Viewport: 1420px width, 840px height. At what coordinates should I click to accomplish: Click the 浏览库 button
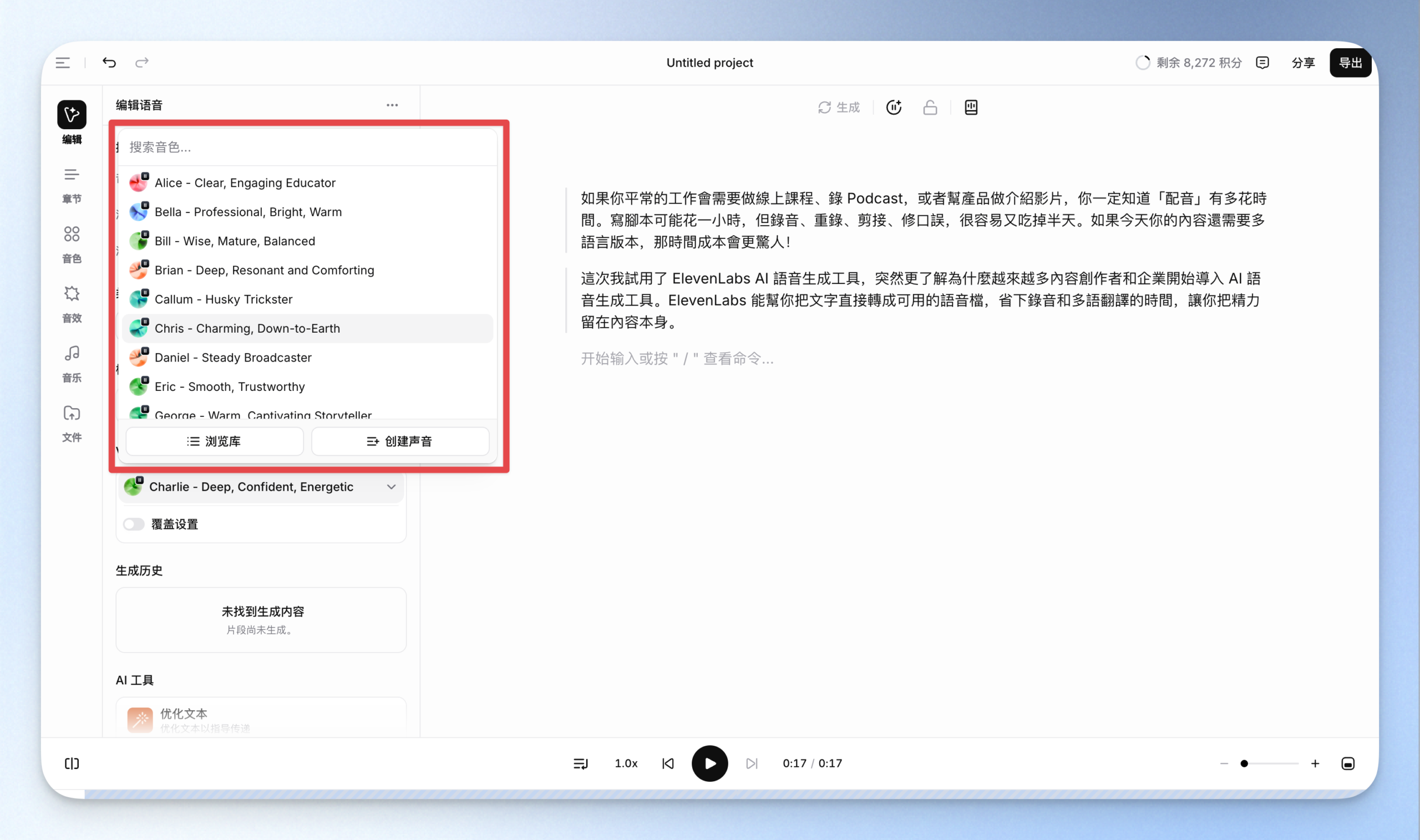(215, 441)
